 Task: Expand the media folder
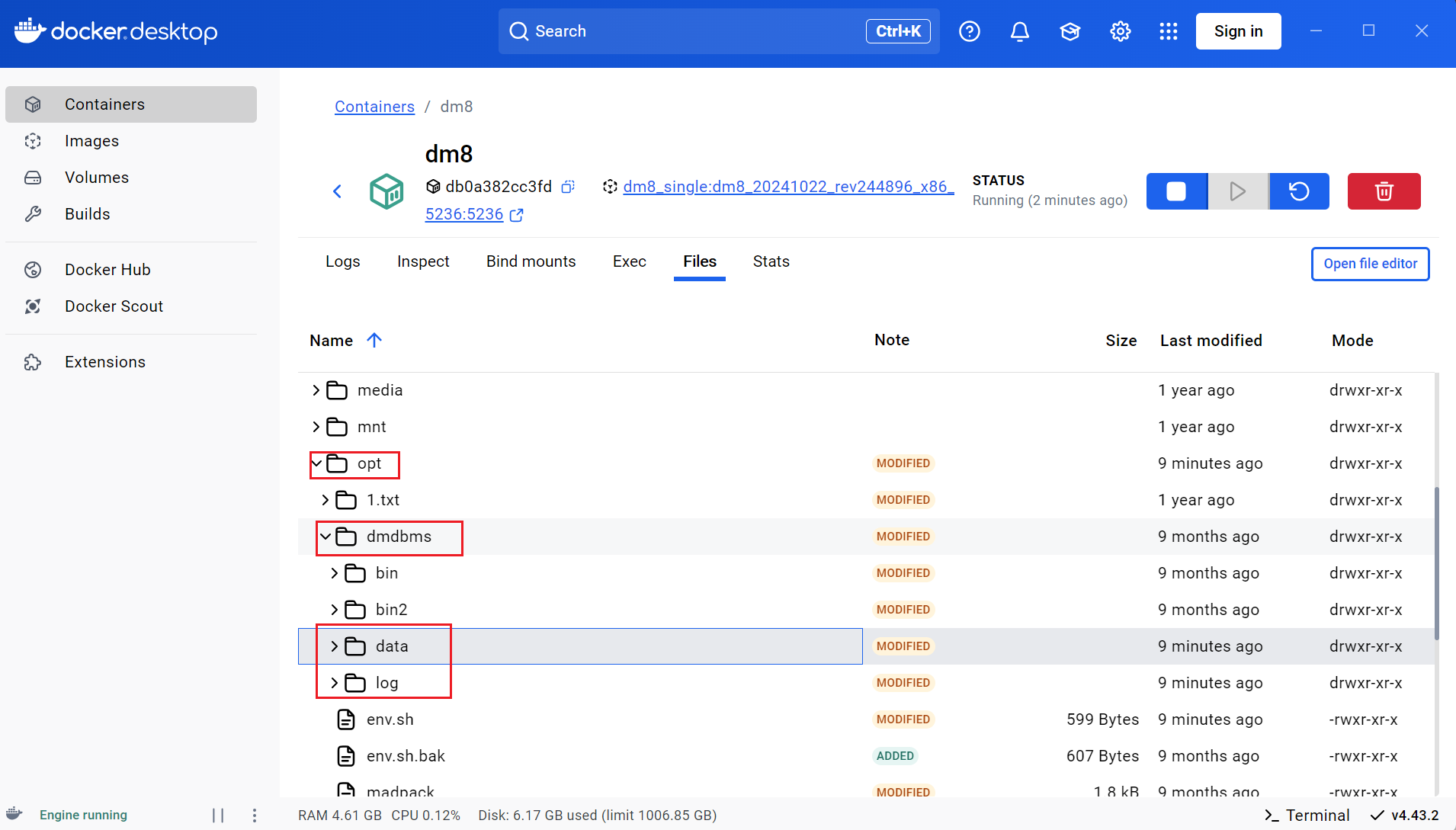(x=316, y=390)
